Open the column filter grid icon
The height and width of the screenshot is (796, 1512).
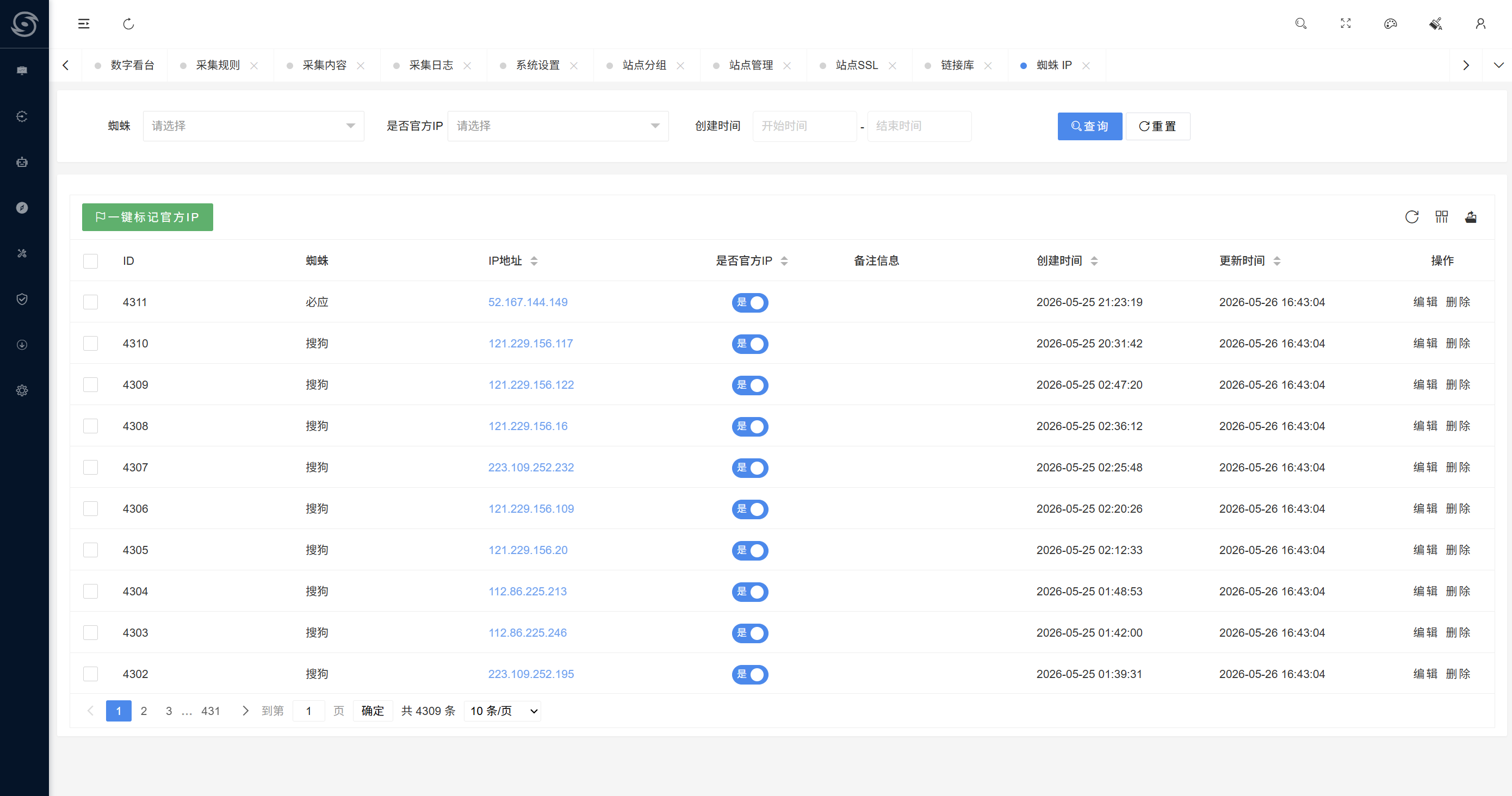coord(1441,217)
